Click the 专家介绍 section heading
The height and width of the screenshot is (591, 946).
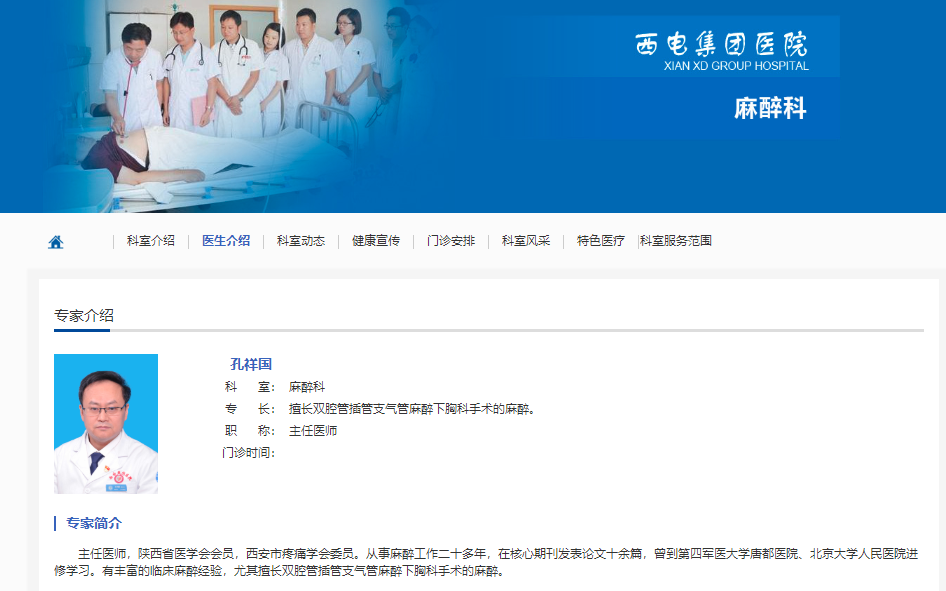coord(84,315)
